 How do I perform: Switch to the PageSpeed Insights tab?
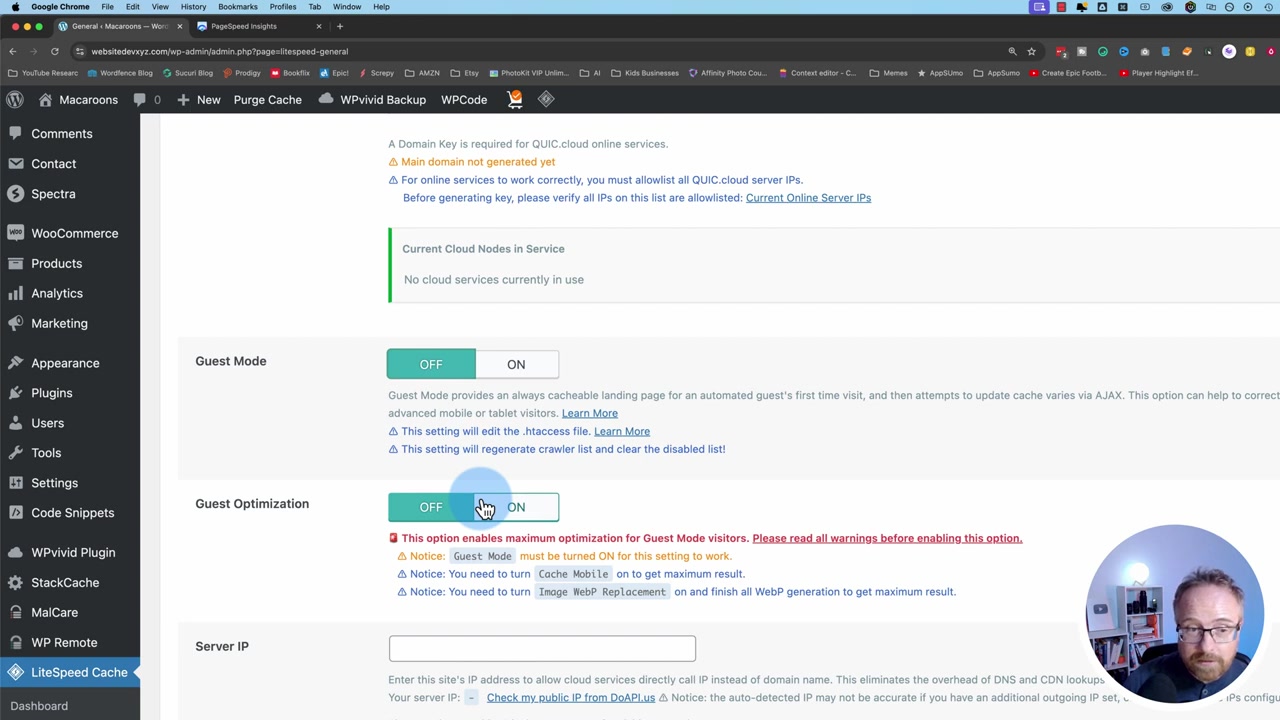tap(259, 26)
